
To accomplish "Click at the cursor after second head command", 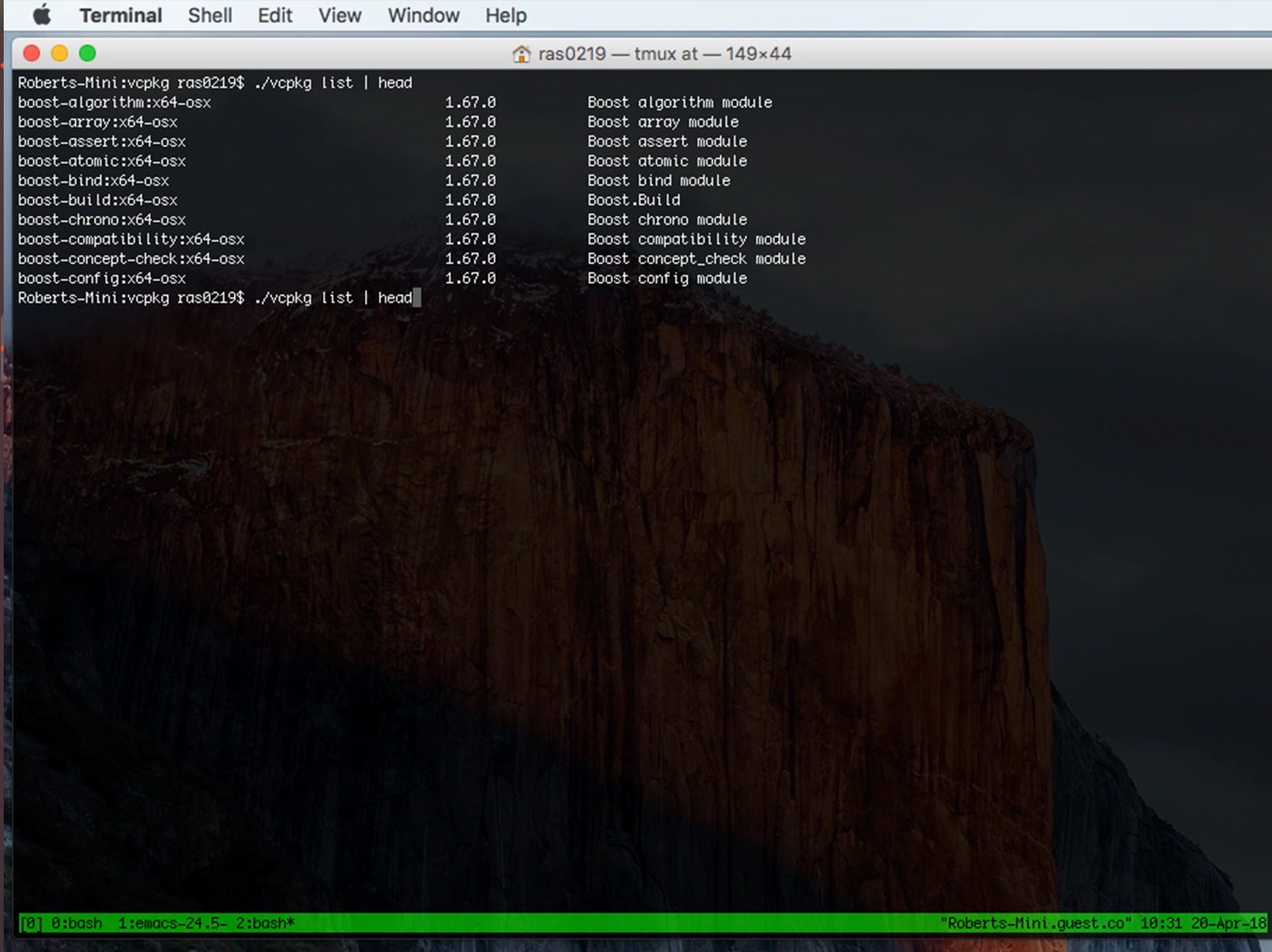I will click(x=417, y=298).
